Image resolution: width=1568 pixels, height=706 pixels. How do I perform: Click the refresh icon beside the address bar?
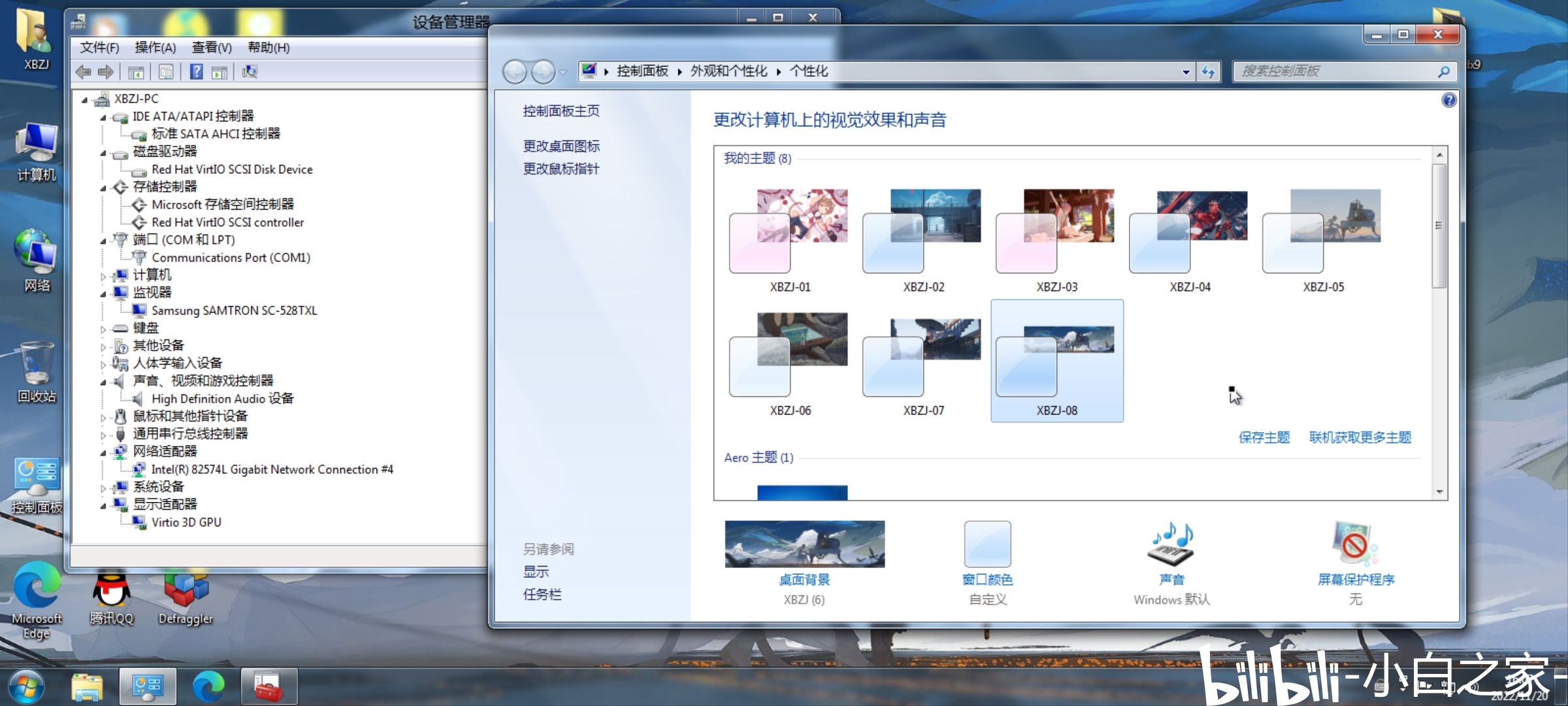click(x=1208, y=72)
